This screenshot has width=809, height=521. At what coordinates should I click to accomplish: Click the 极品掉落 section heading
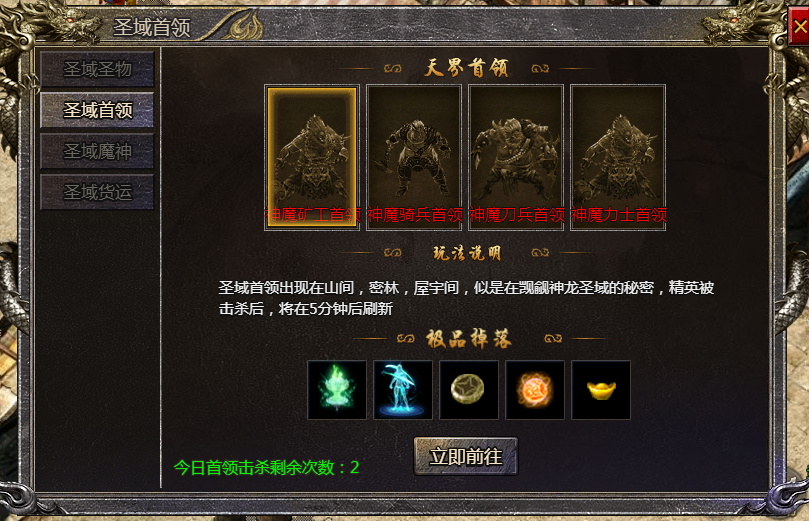469,339
